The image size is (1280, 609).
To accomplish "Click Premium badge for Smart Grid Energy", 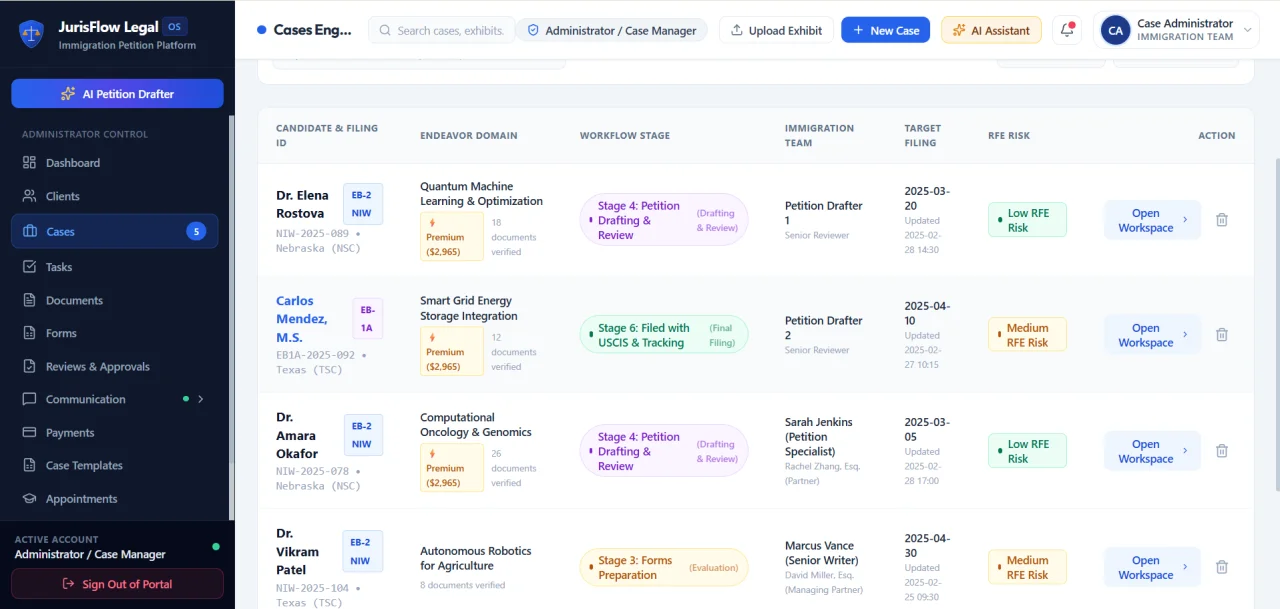I will pyautogui.click(x=452, y=352).
